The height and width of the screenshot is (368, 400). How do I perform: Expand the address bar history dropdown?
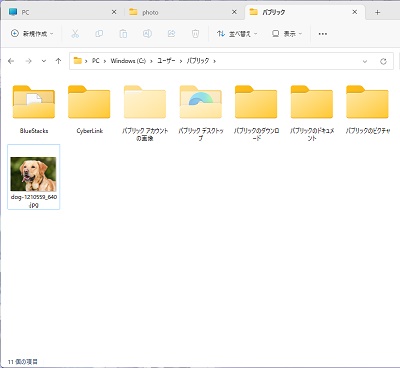click(365, 61)
